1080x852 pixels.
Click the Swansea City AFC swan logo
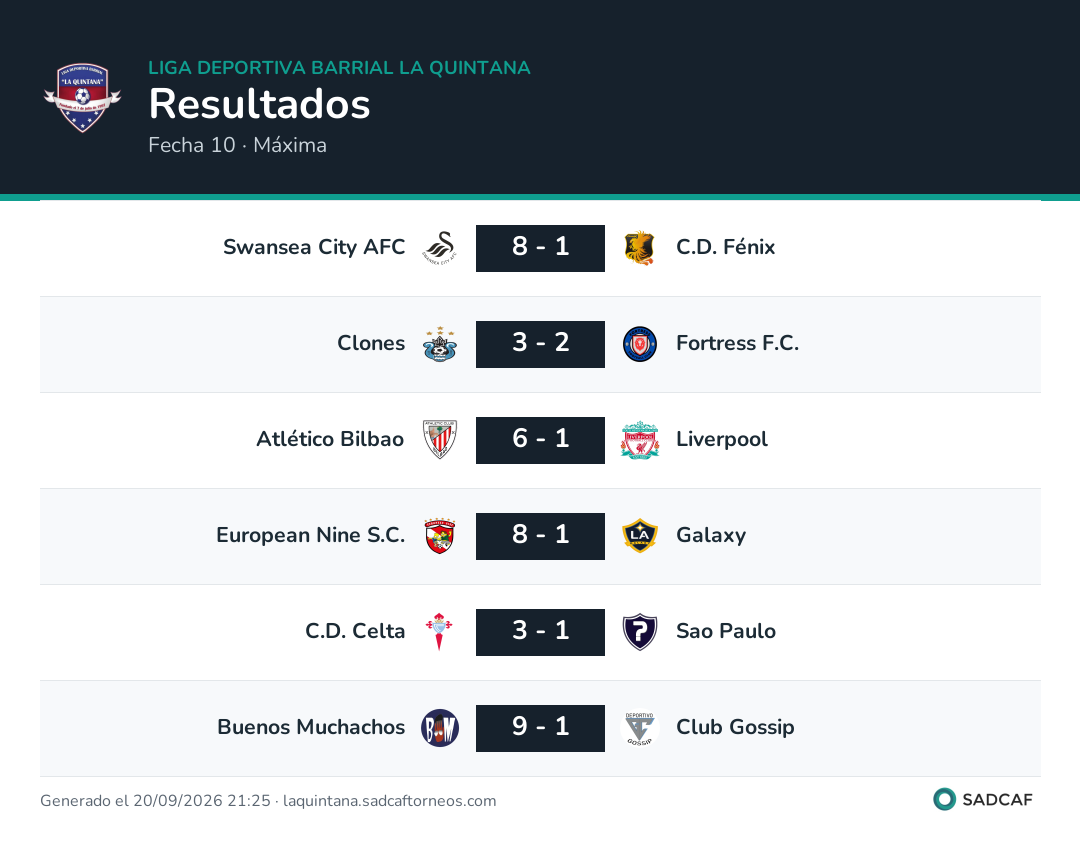439,248
